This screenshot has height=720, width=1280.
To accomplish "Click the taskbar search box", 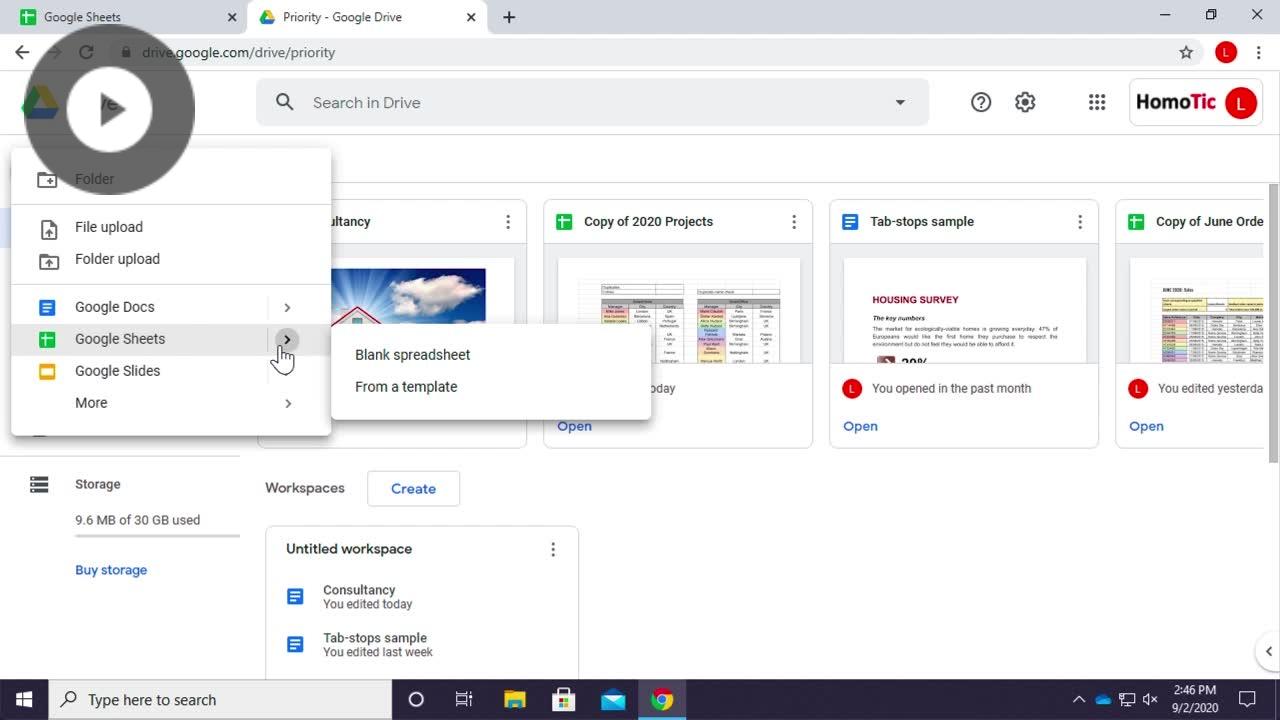I will (x=219, y=700).
